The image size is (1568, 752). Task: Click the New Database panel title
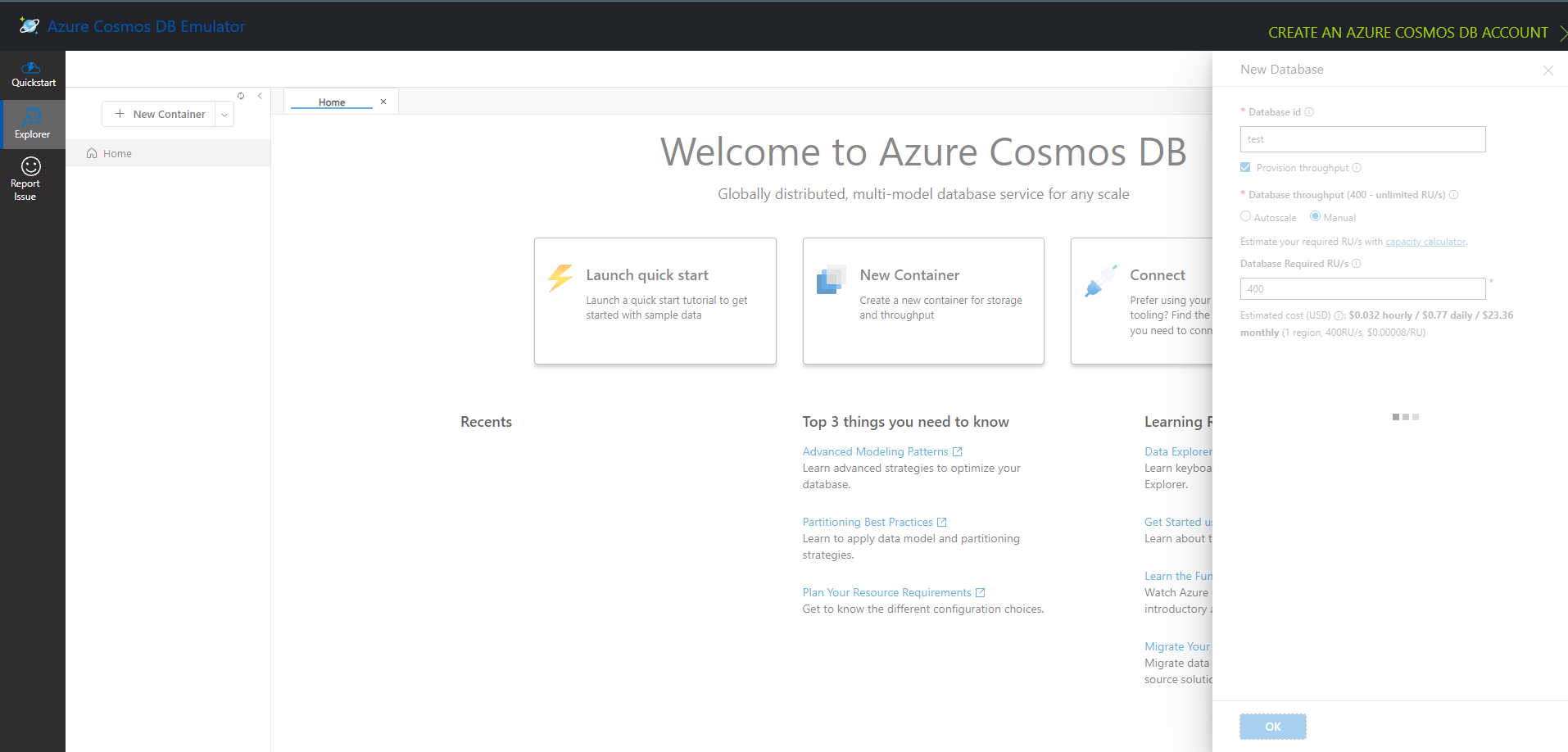point(1281,70)
